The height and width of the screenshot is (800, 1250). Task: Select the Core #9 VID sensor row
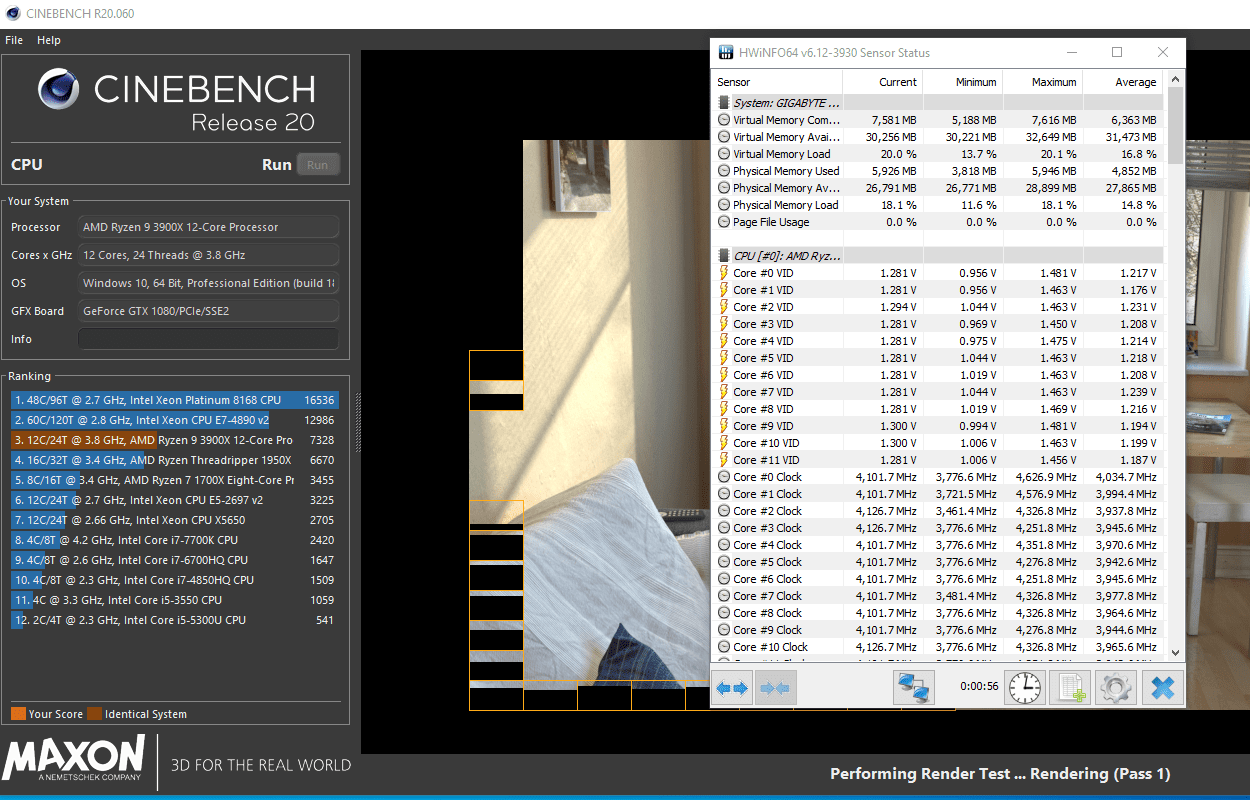pos(938,426)
